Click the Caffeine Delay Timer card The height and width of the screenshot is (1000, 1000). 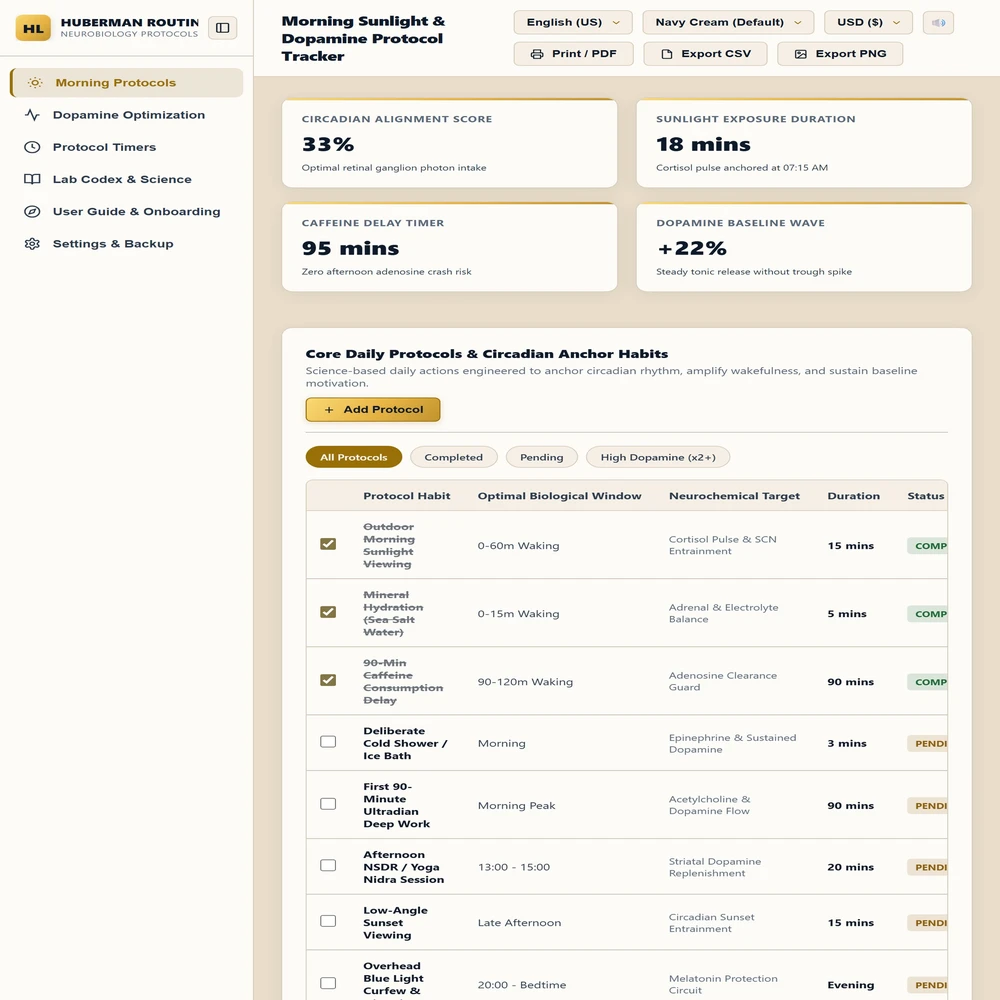450,247
